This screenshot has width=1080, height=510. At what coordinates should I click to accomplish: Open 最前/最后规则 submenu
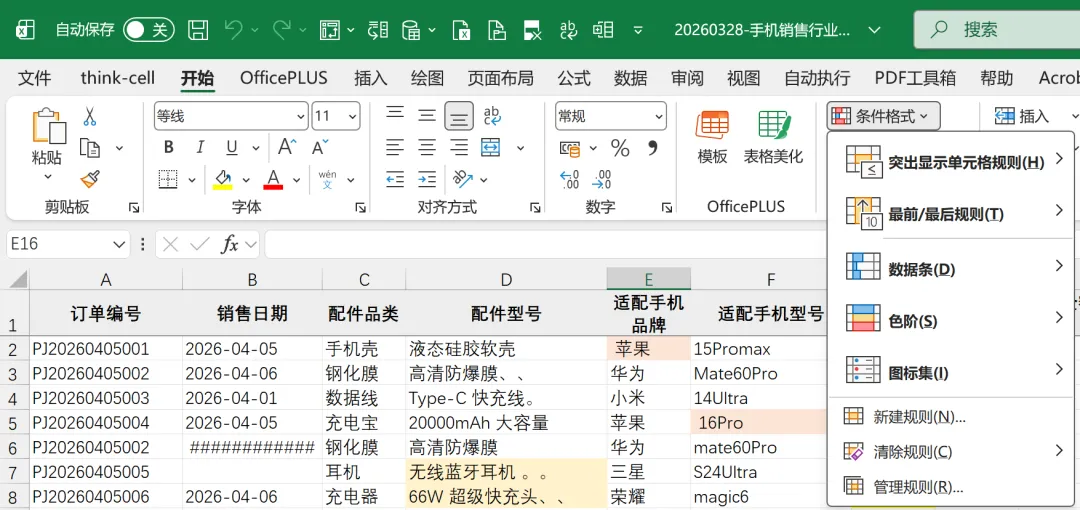pos(952,214)
